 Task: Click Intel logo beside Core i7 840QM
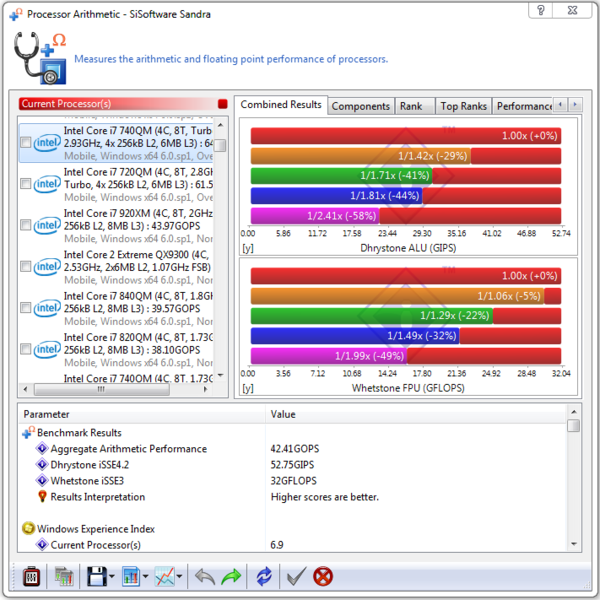[x=47, y=308]
